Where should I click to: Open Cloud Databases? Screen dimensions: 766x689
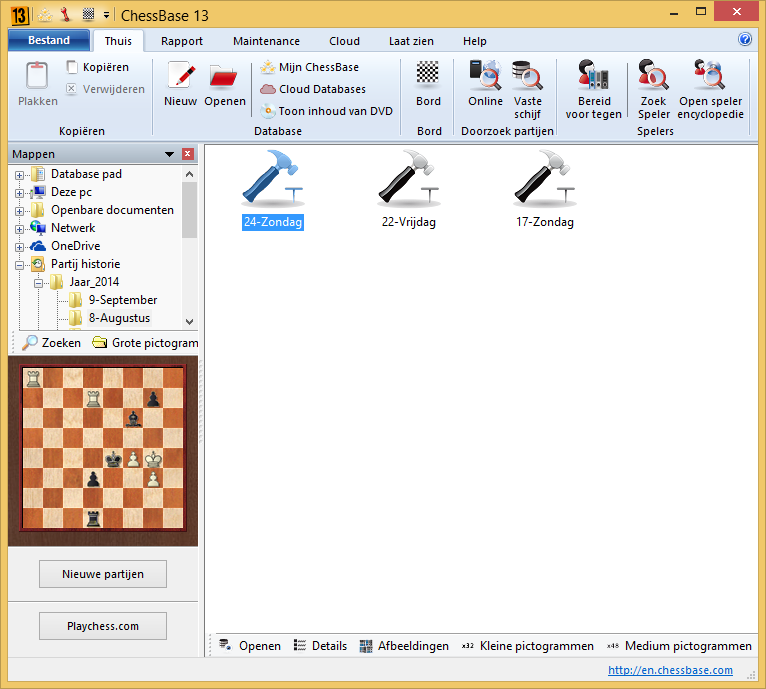click(313, 89)
